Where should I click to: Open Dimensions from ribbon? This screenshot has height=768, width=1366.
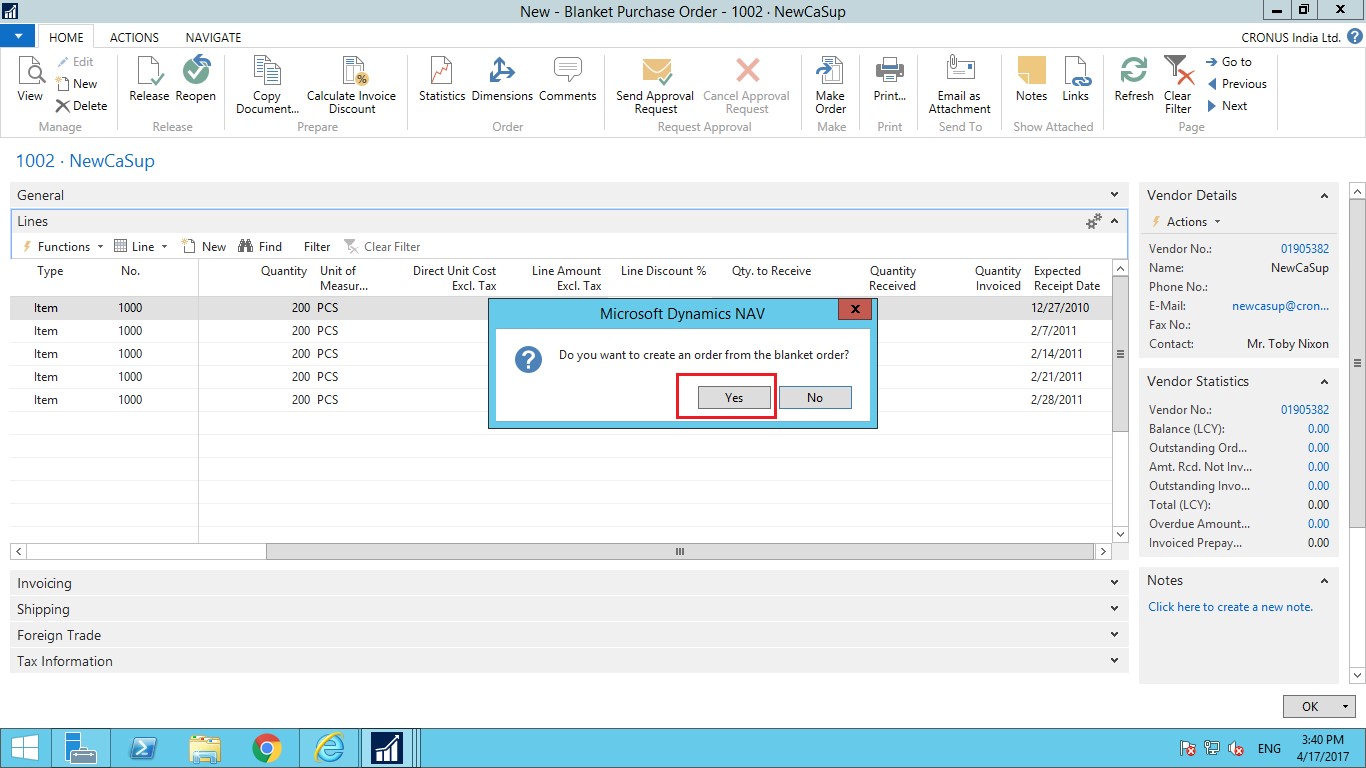(x=502, y=80)
